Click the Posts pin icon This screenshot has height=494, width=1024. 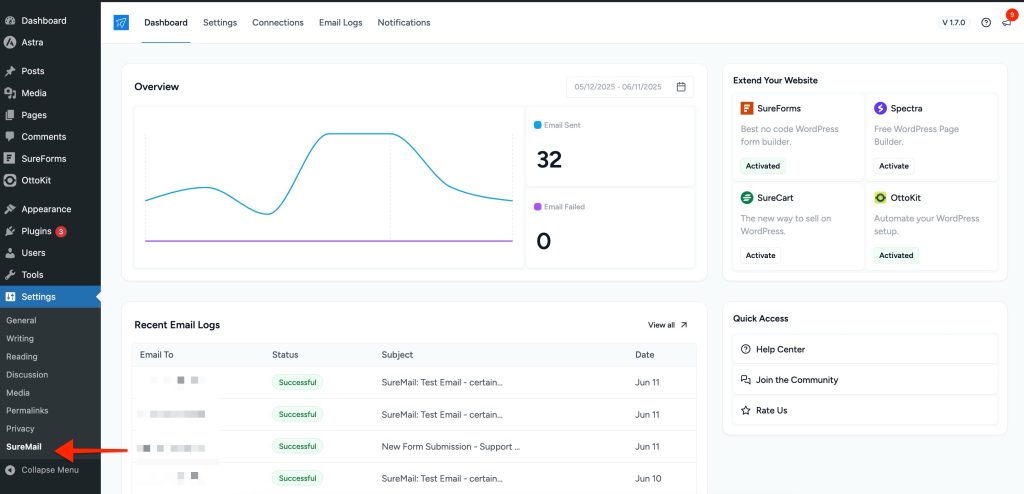click(10, 71)
